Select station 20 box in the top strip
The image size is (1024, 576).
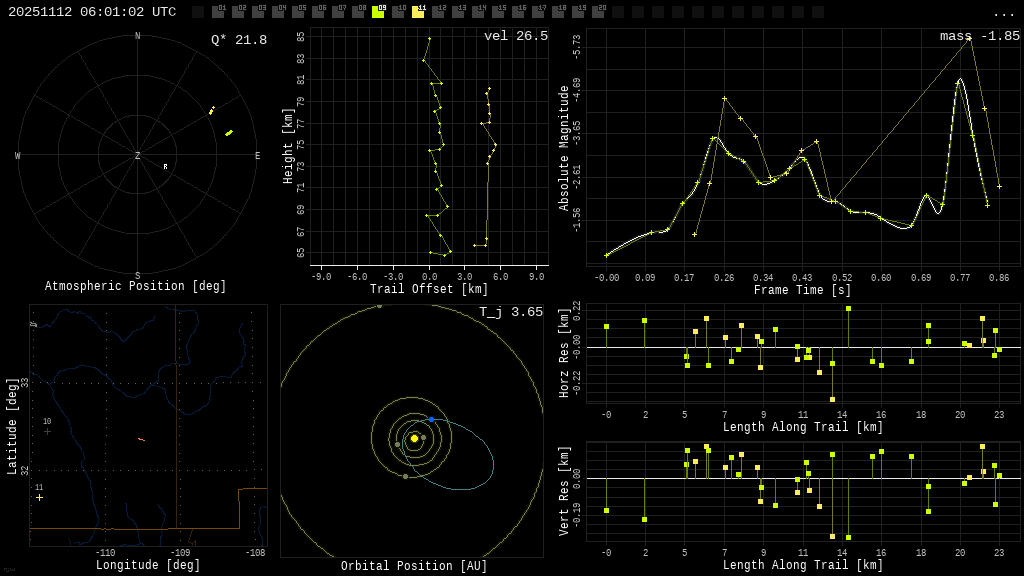[x=598, y=12]
